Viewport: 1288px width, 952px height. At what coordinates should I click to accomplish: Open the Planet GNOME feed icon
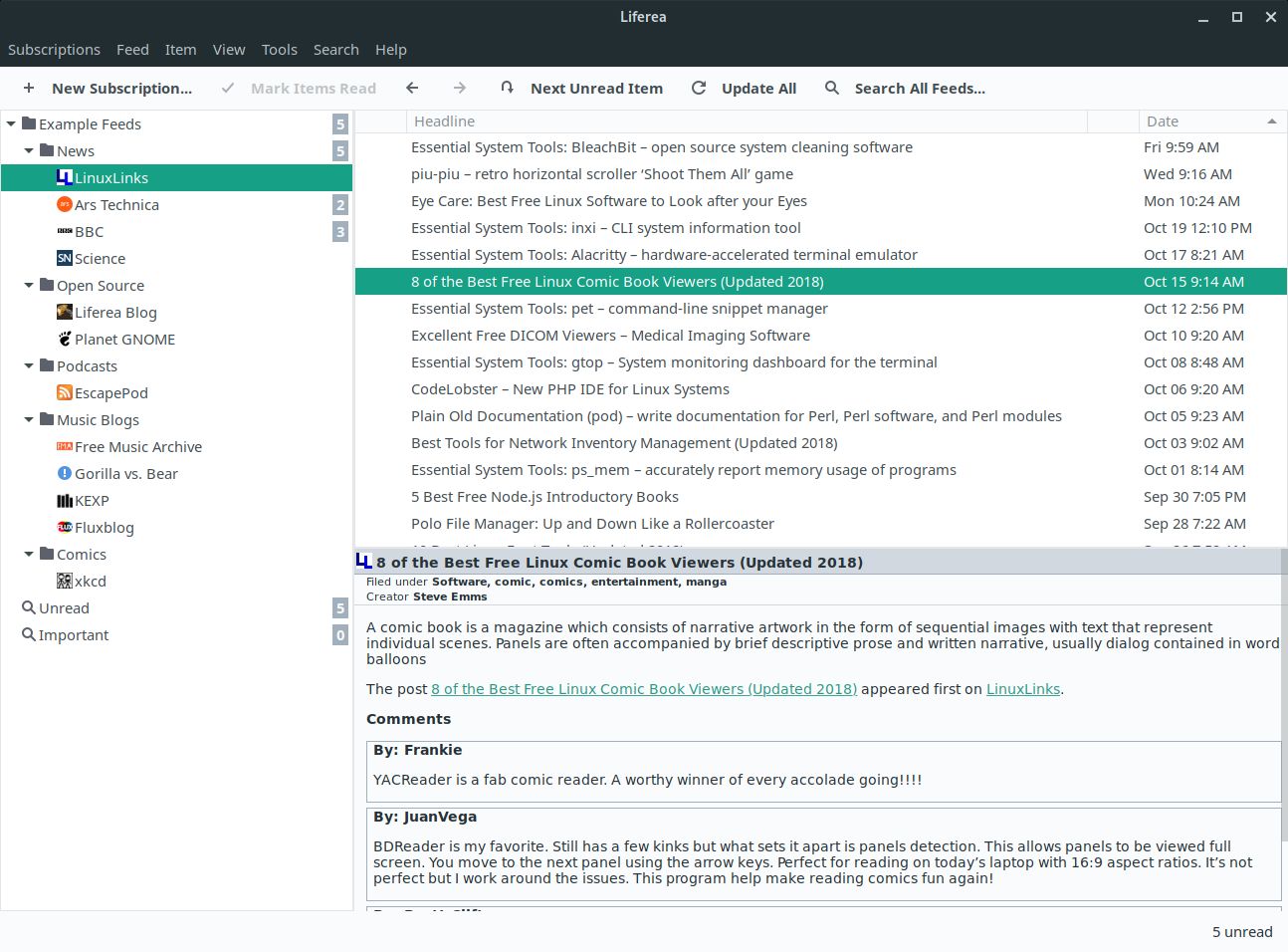[65, 339]
